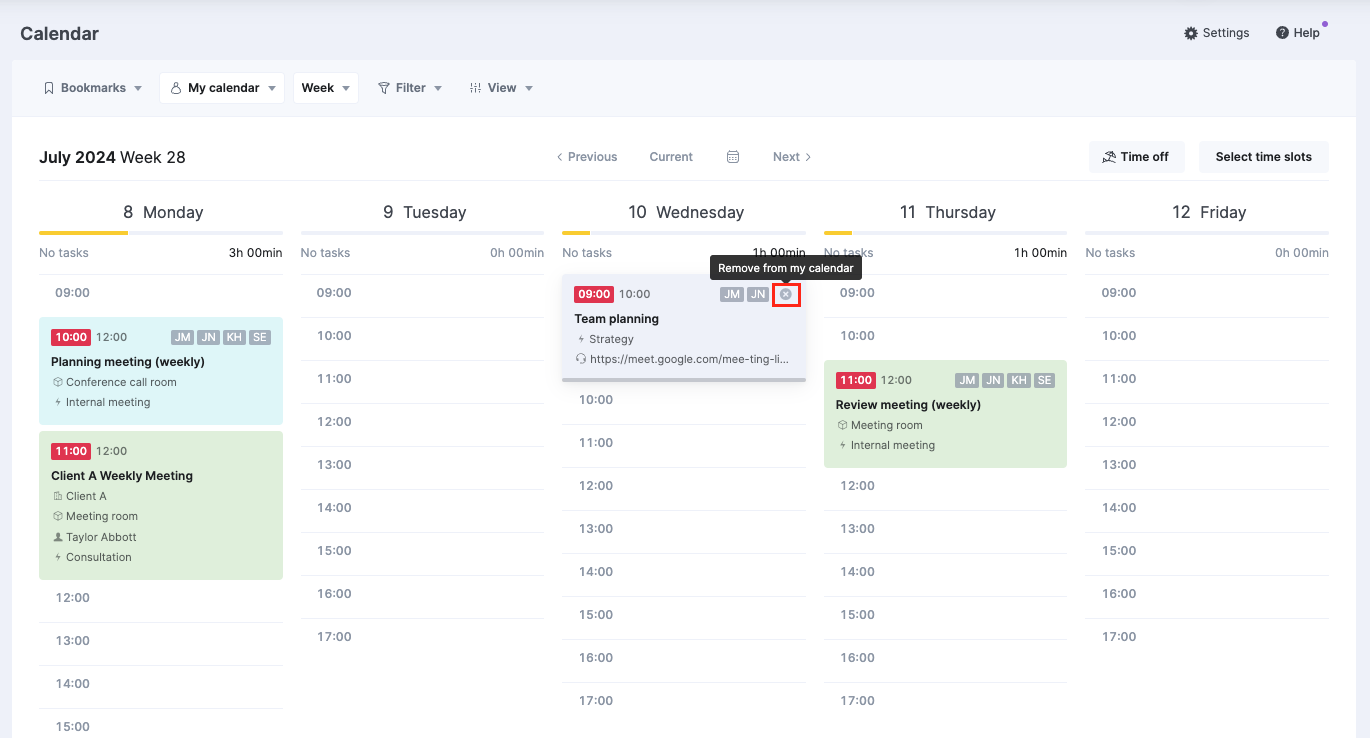Go to Next week
Screen dimensions: 1370x738
[x=791, y=157]
